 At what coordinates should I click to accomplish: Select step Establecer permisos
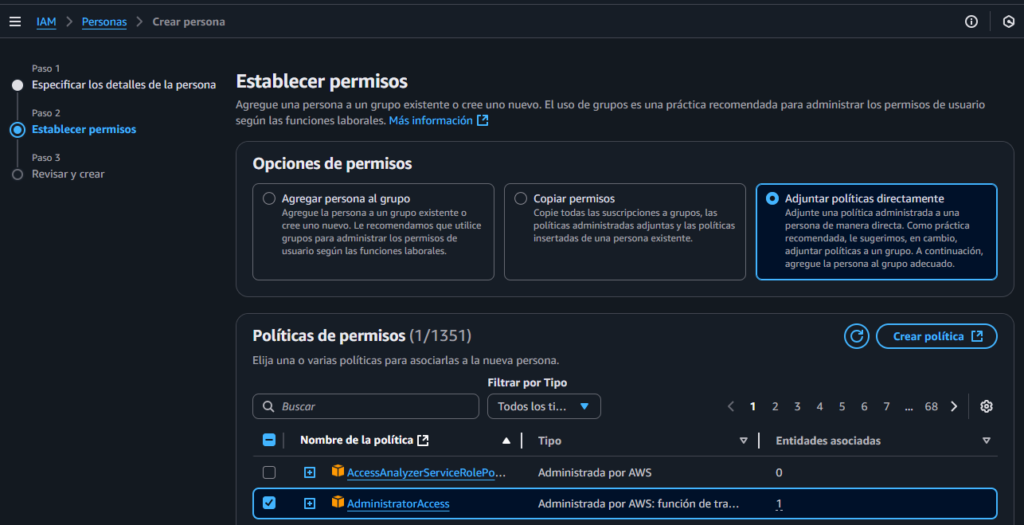point(84,129)
